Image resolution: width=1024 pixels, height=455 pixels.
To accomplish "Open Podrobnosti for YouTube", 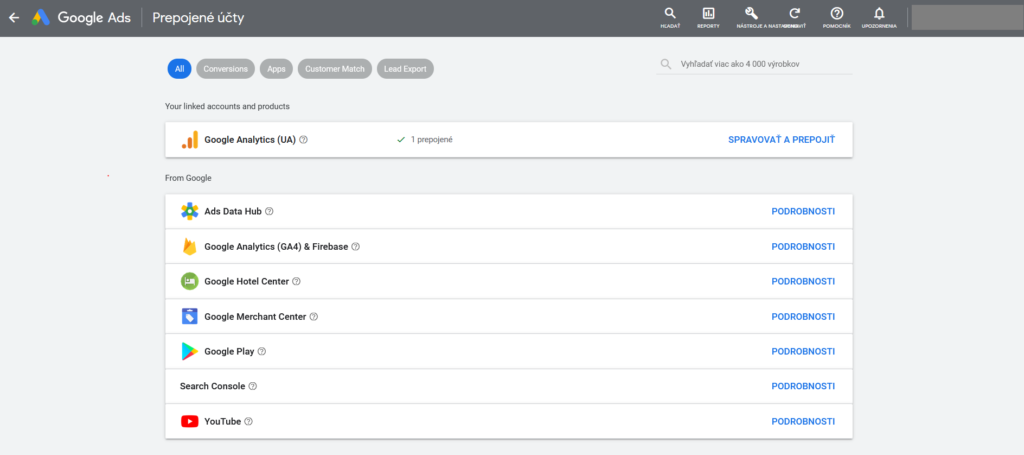I will pyautogui.click(x=803, y=422).
